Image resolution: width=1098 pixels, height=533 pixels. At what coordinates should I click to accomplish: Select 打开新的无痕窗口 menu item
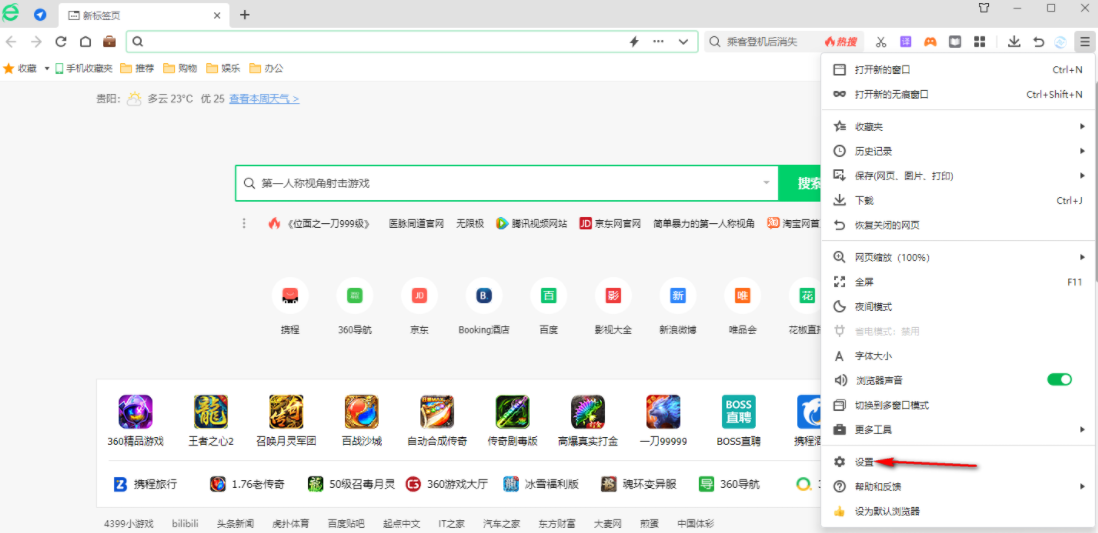coord(959,94)
